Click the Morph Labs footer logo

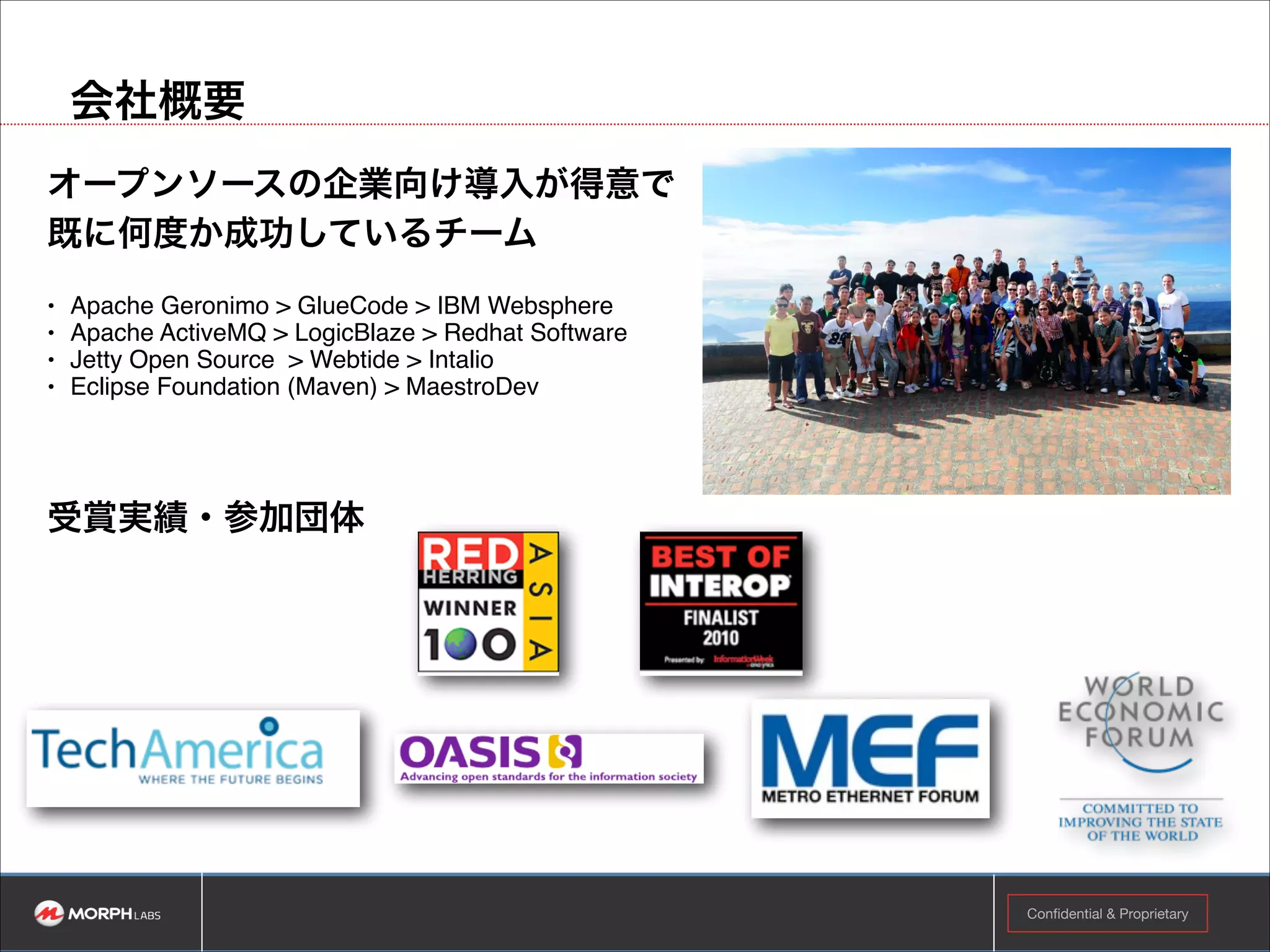[97, 914]
